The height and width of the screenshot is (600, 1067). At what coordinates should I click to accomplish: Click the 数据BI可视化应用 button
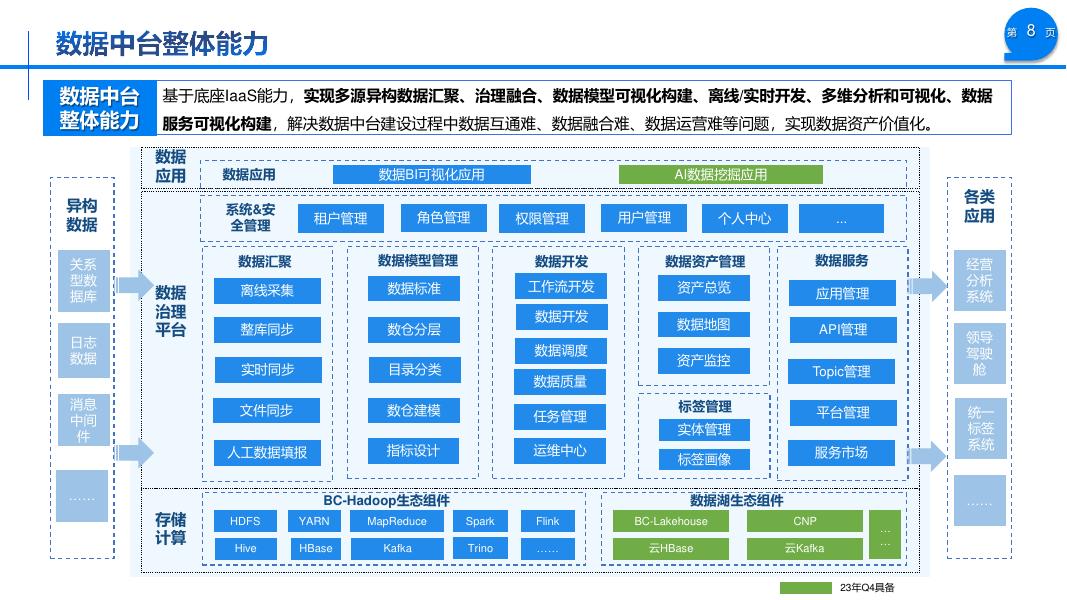(431, 174)
